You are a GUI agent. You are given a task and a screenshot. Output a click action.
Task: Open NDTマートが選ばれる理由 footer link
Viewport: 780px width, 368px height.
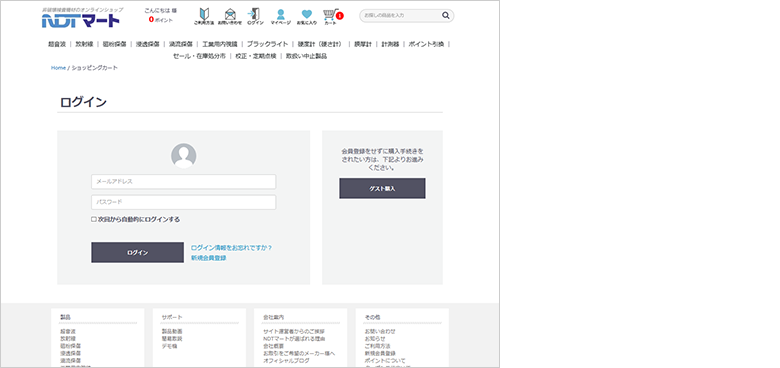click(294, 339)
